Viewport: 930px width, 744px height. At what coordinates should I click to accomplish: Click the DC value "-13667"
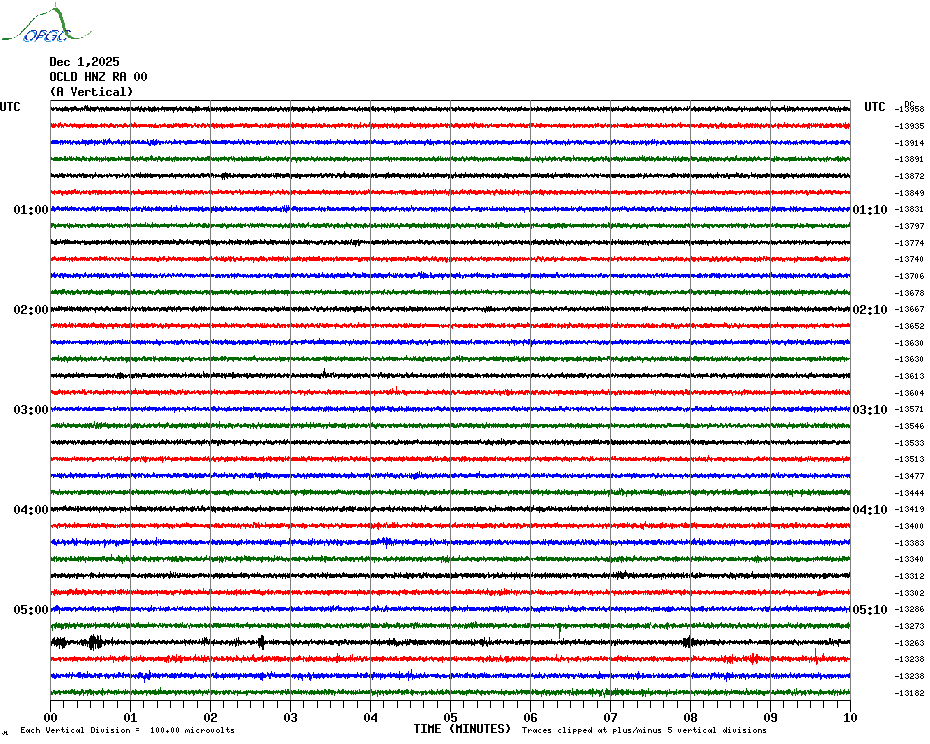pyautogui.click(x=909, y=309)
